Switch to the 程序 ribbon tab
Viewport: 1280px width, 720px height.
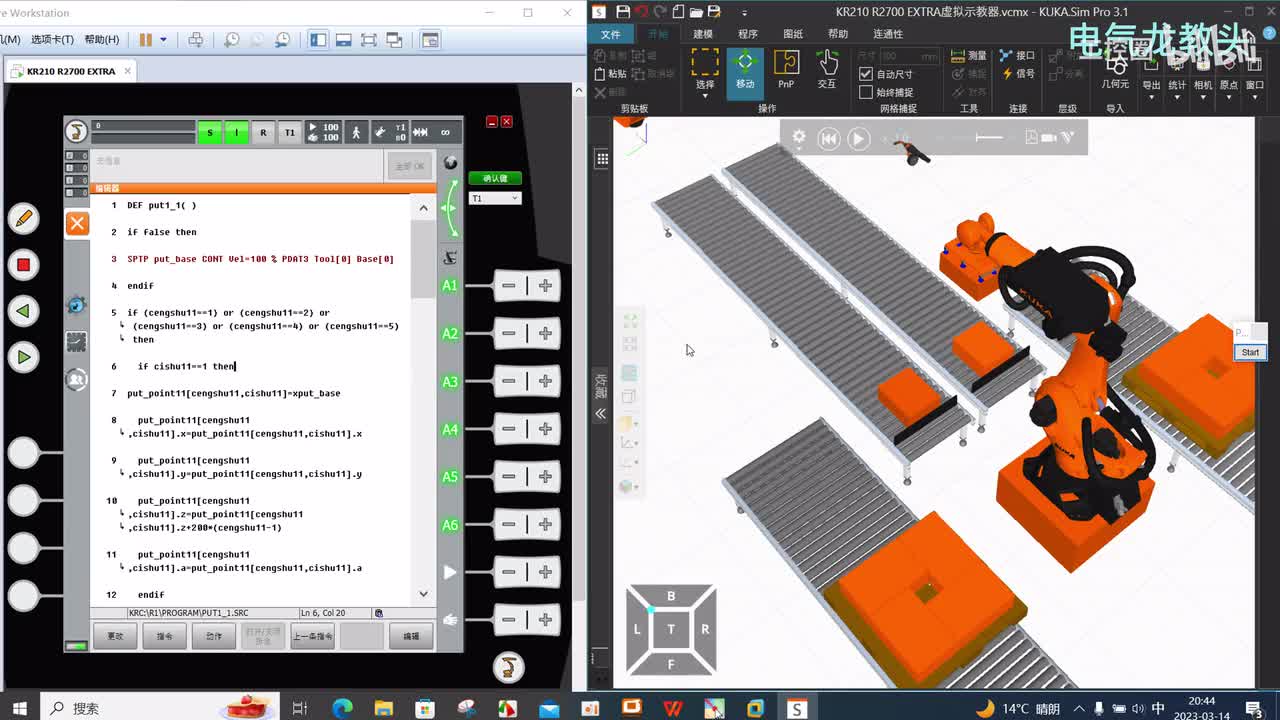coord(748,34)
